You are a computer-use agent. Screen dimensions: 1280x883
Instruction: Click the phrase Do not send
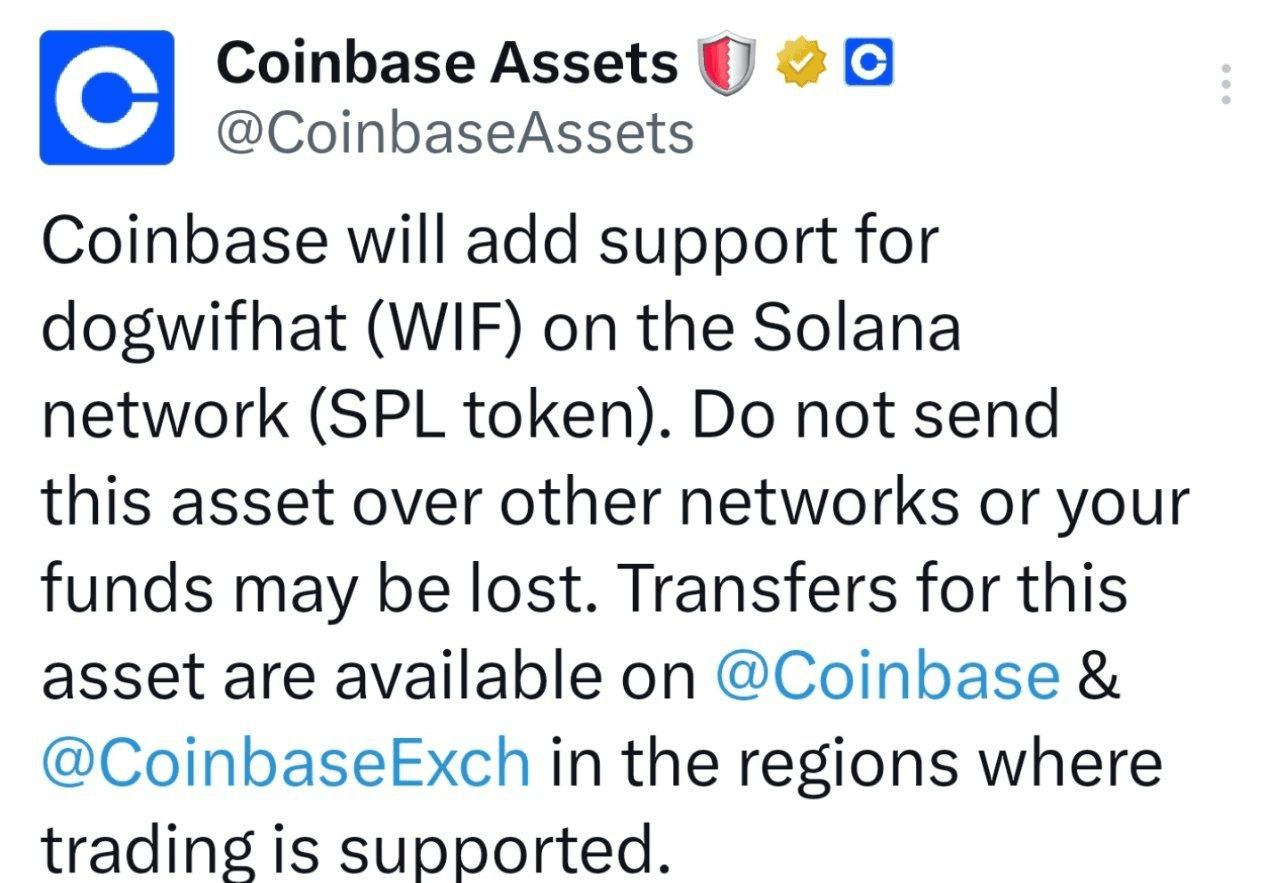click(x=875, y=413)
